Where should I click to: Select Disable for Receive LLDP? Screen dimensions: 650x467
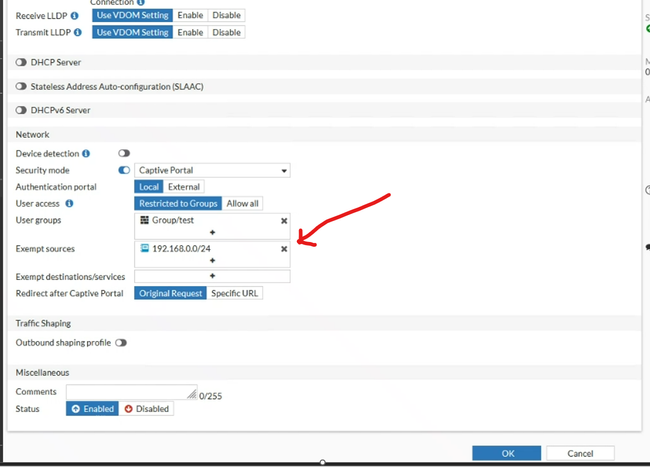226,15
